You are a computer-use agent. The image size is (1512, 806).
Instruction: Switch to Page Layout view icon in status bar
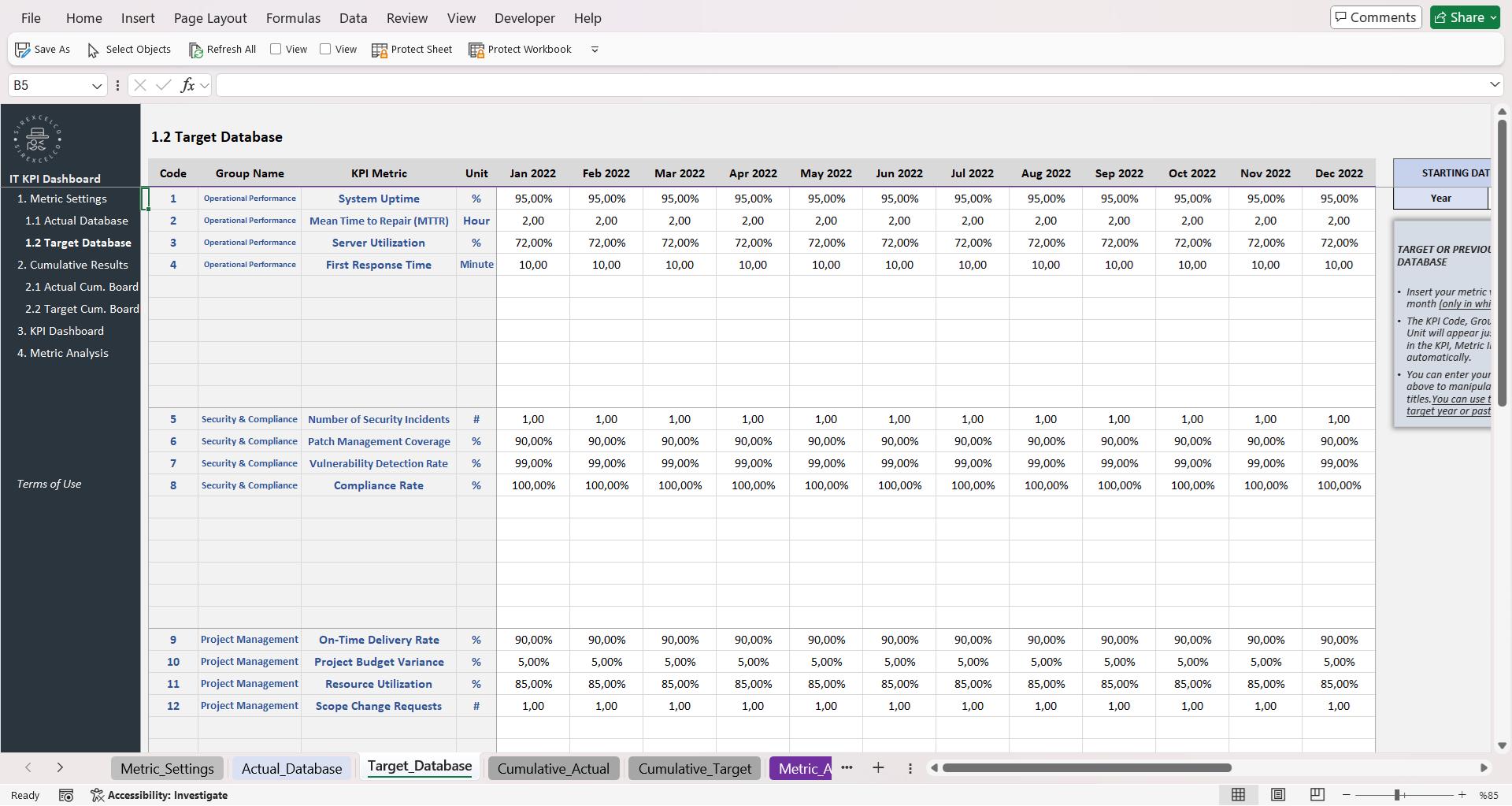(x=1278, y=794)
